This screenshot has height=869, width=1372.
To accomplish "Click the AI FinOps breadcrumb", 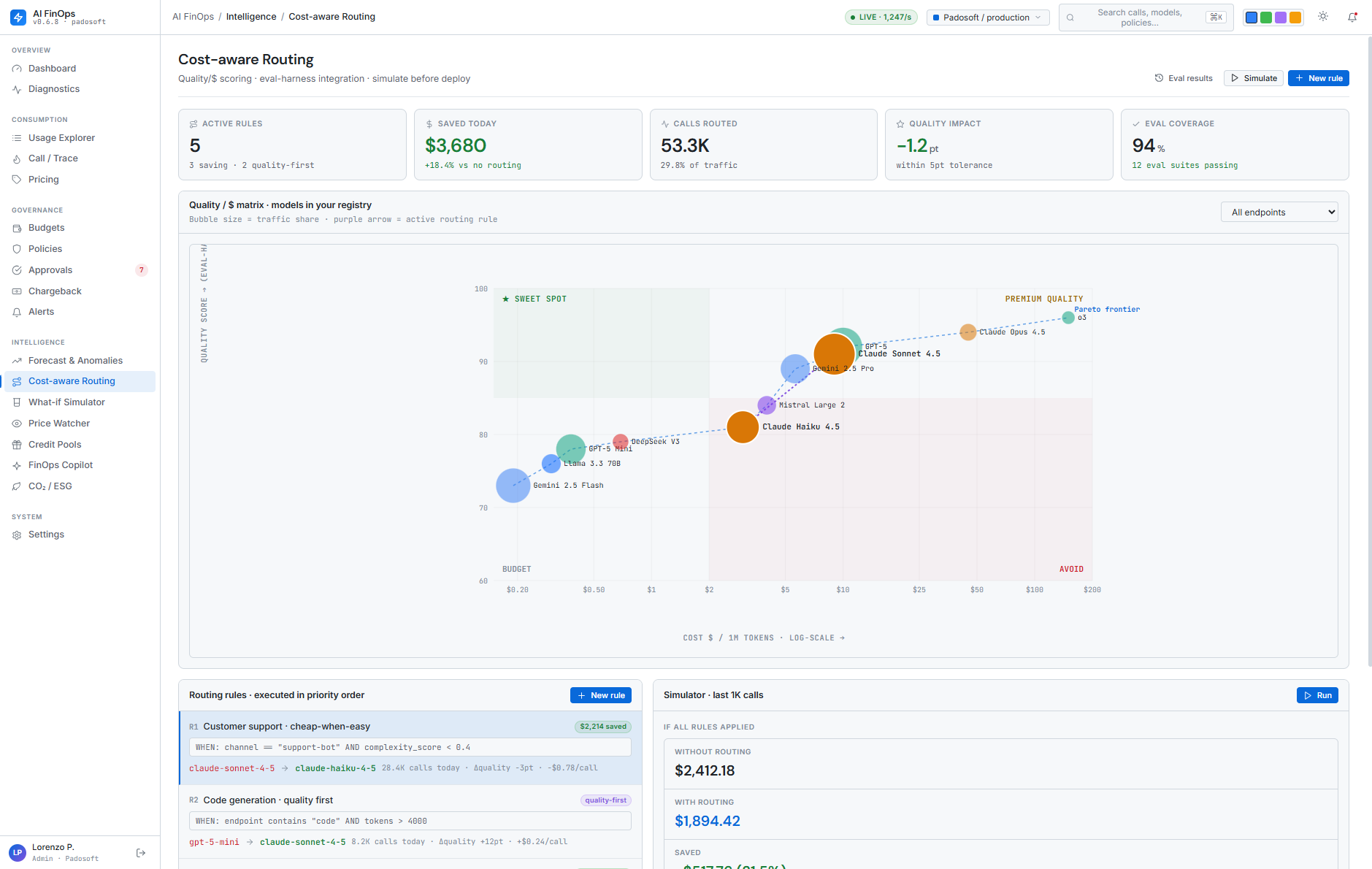I will pos(193,17).
